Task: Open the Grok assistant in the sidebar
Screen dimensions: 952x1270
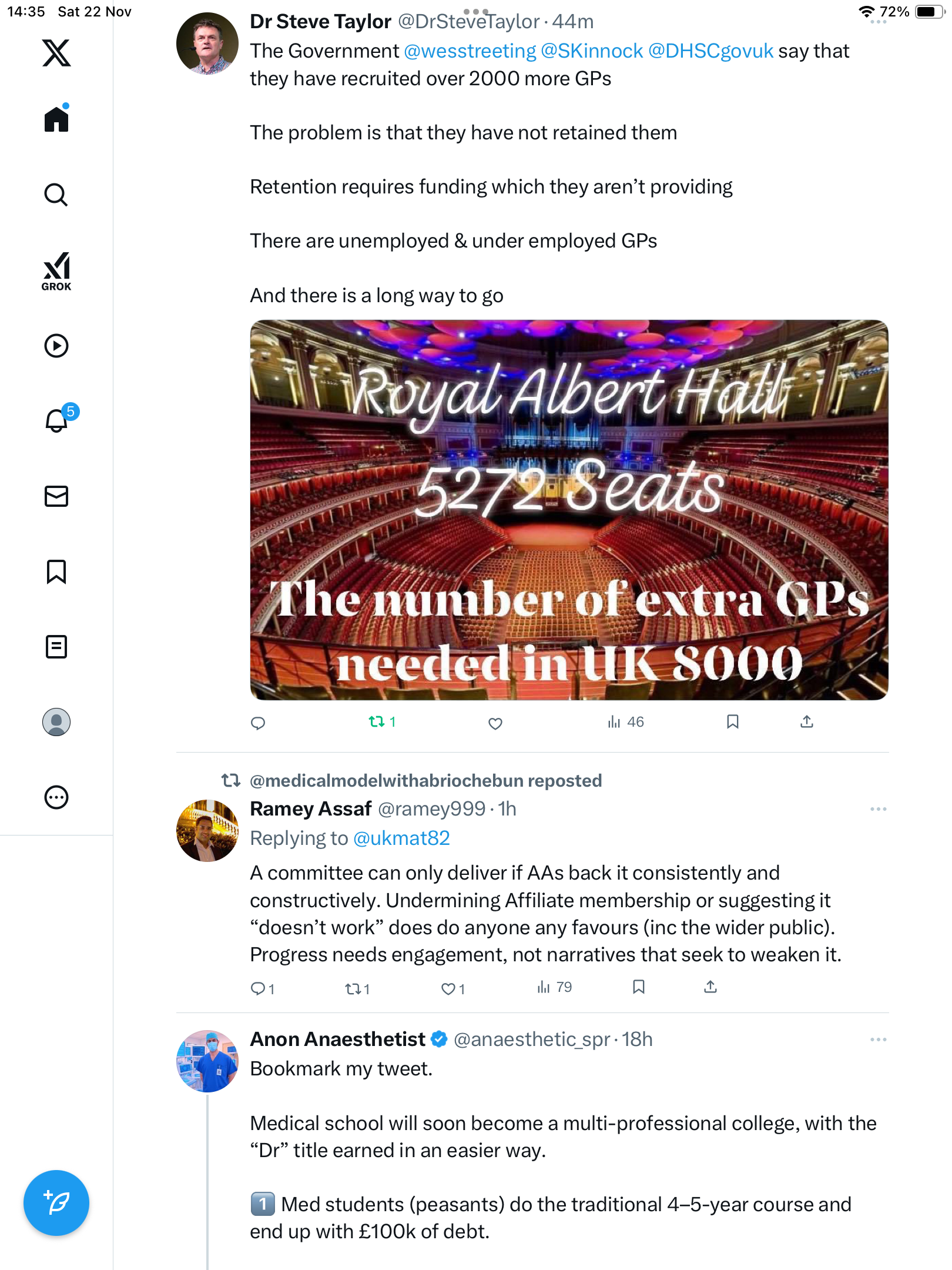Action: click(56, 271)
